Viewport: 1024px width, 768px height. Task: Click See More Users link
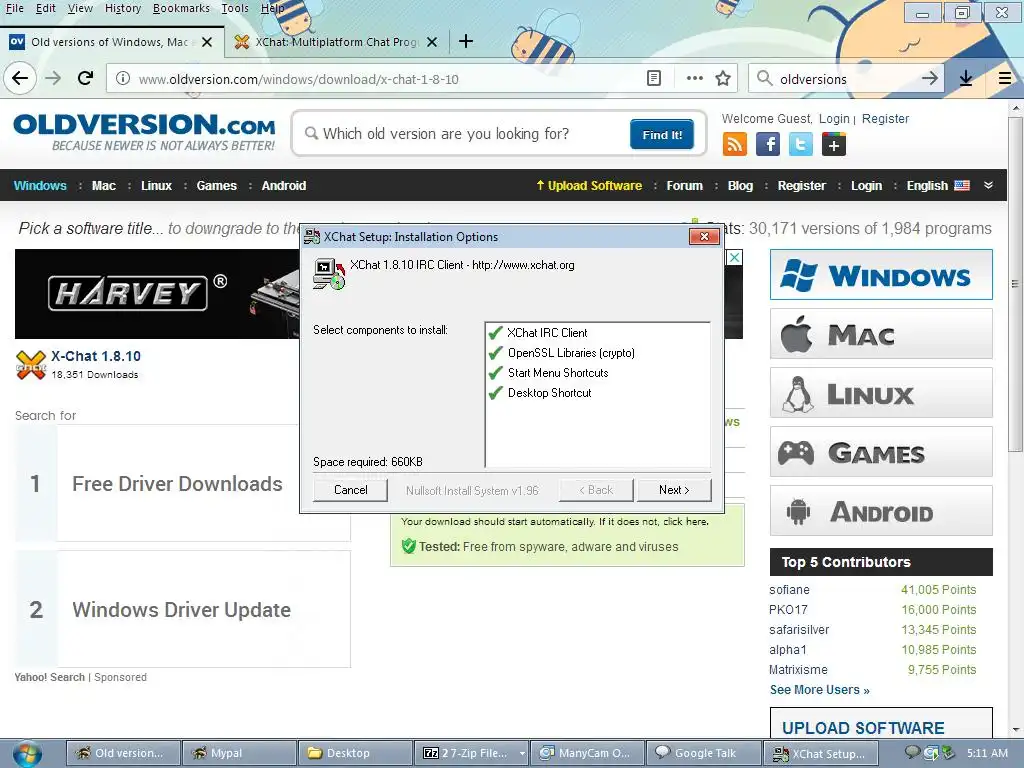coord(820,690)
